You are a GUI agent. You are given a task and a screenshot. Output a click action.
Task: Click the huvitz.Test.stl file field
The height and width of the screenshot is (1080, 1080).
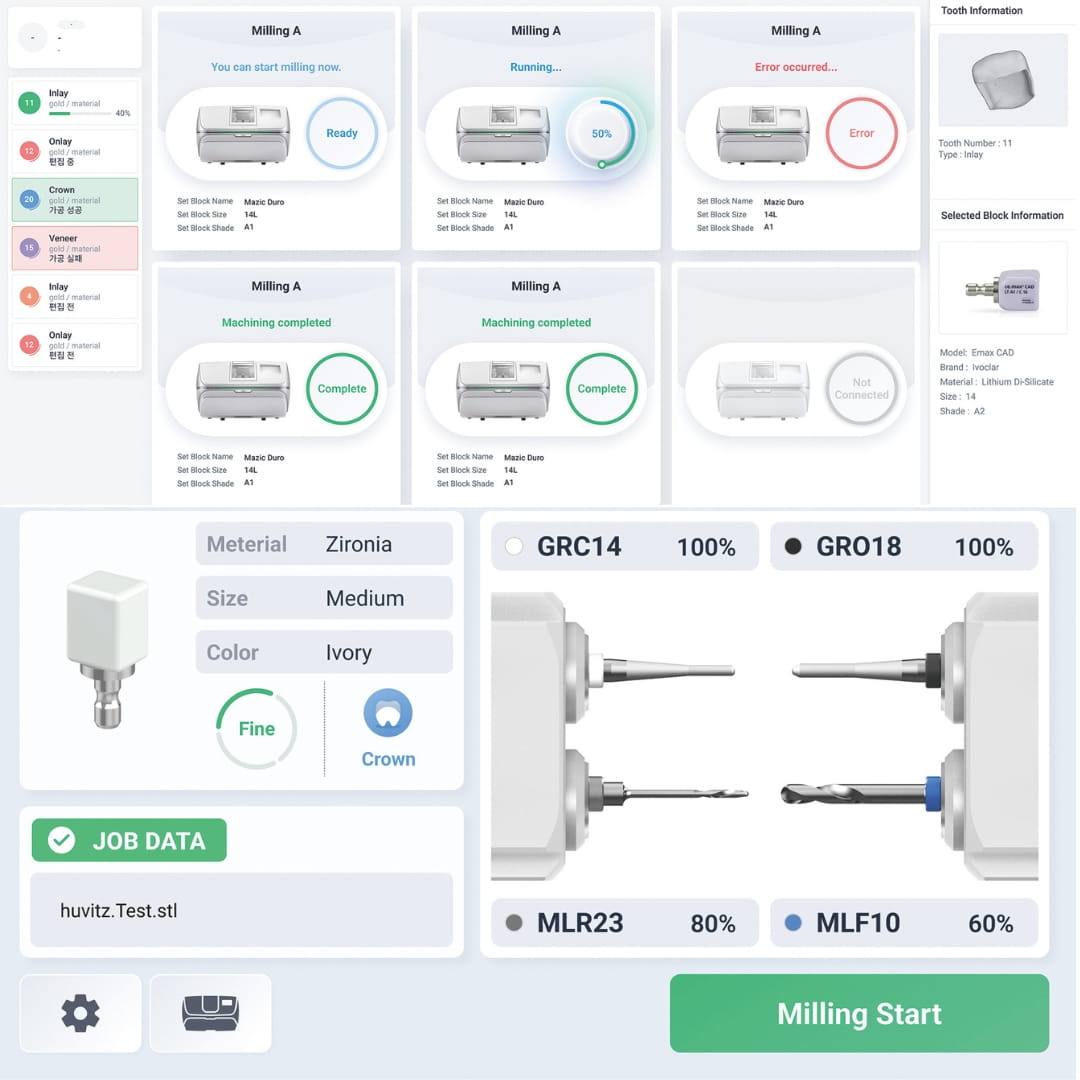[241, 910]
